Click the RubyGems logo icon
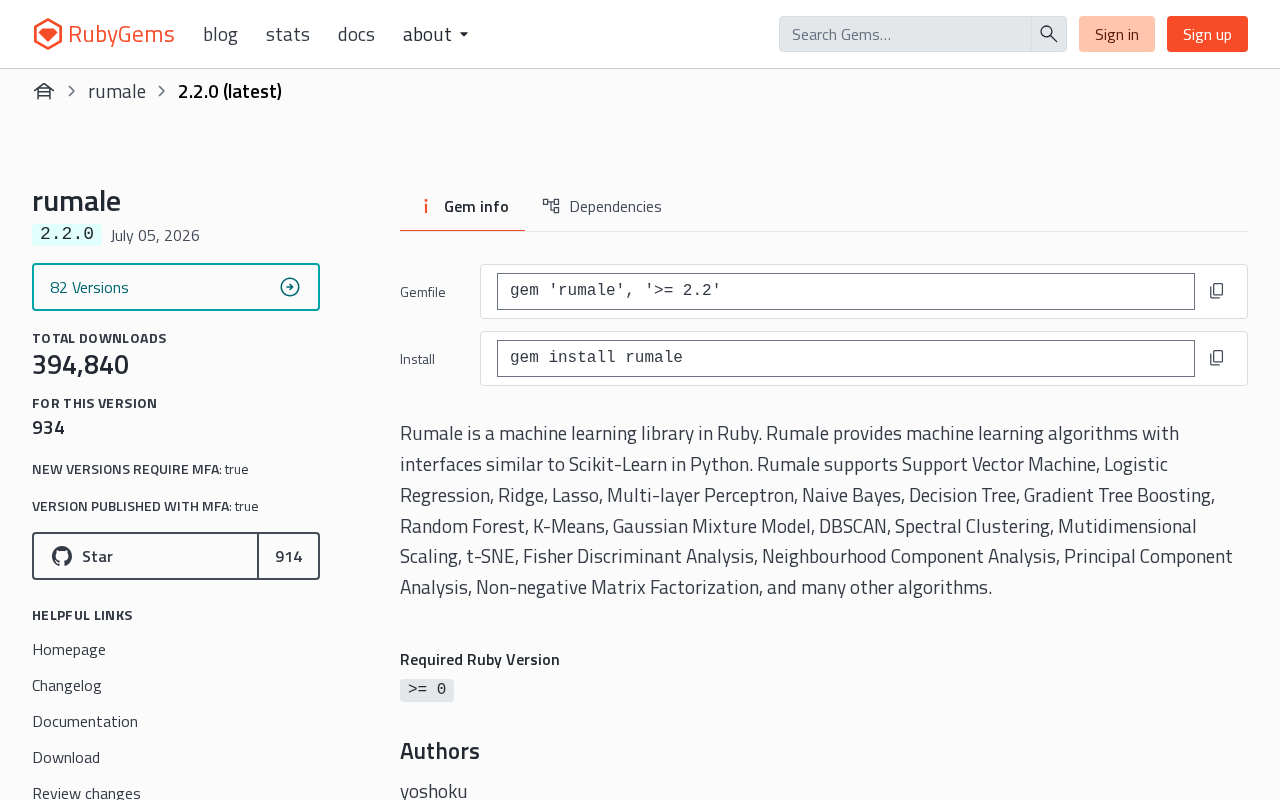The image size is (1280, 800). point(48,34)
